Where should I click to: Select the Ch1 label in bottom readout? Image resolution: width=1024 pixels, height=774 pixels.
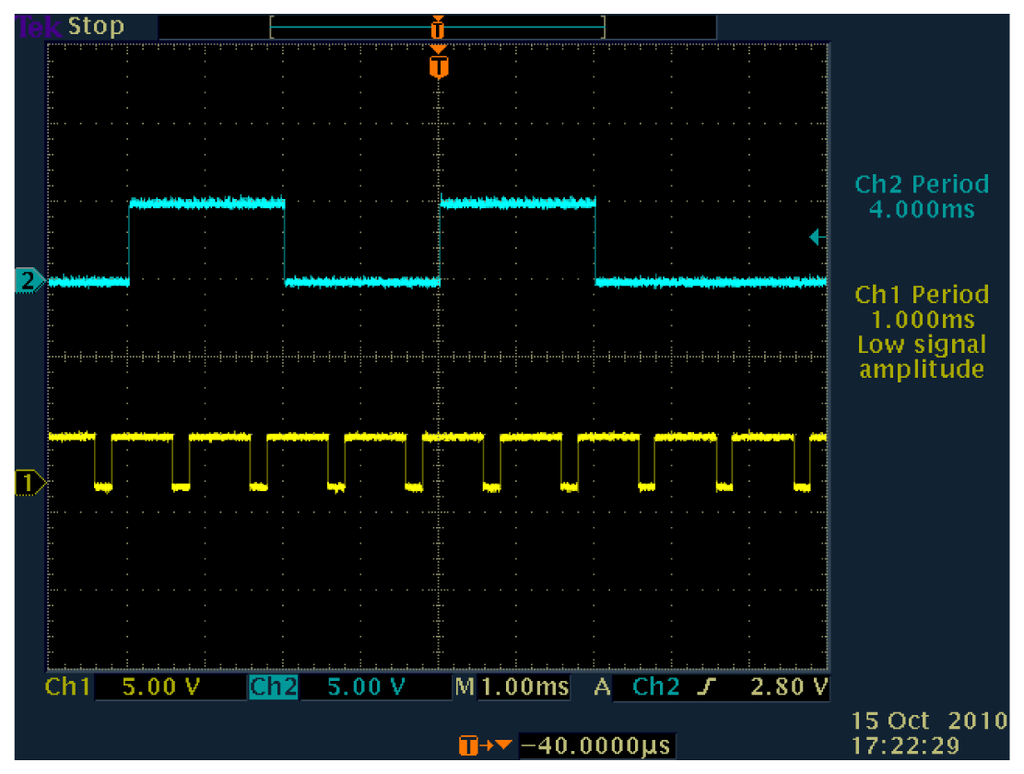(x=68, y=687)
